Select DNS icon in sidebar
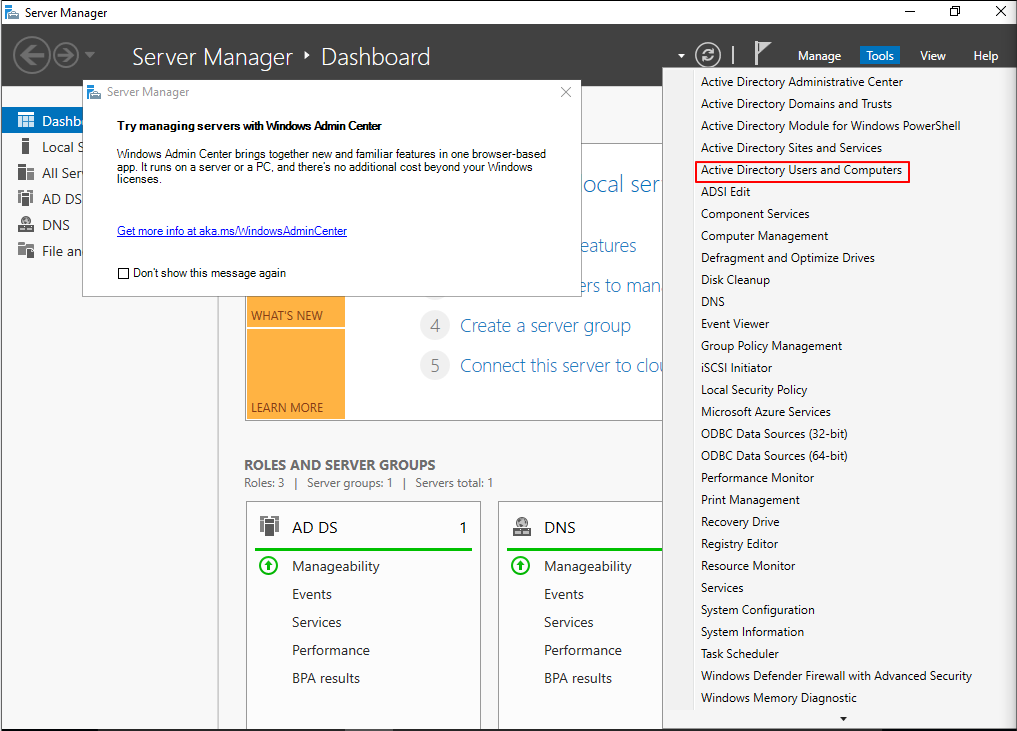 point(26,224)
